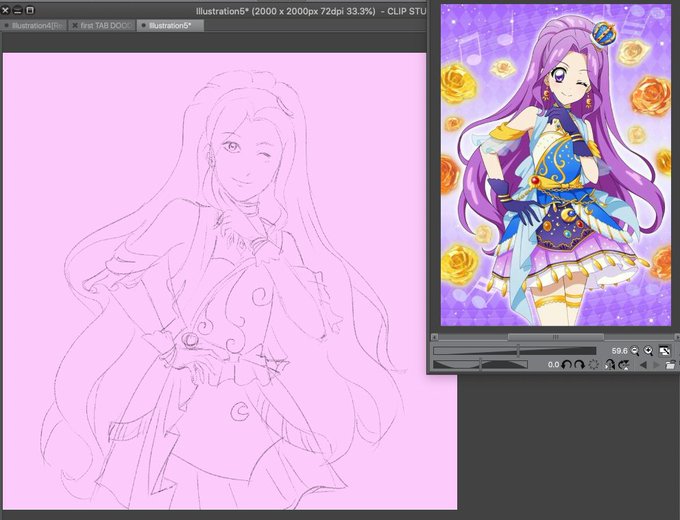The width and height of the screenshot is (680, 520).
Task: Show previous Sub View image
Action: [644, 365]
